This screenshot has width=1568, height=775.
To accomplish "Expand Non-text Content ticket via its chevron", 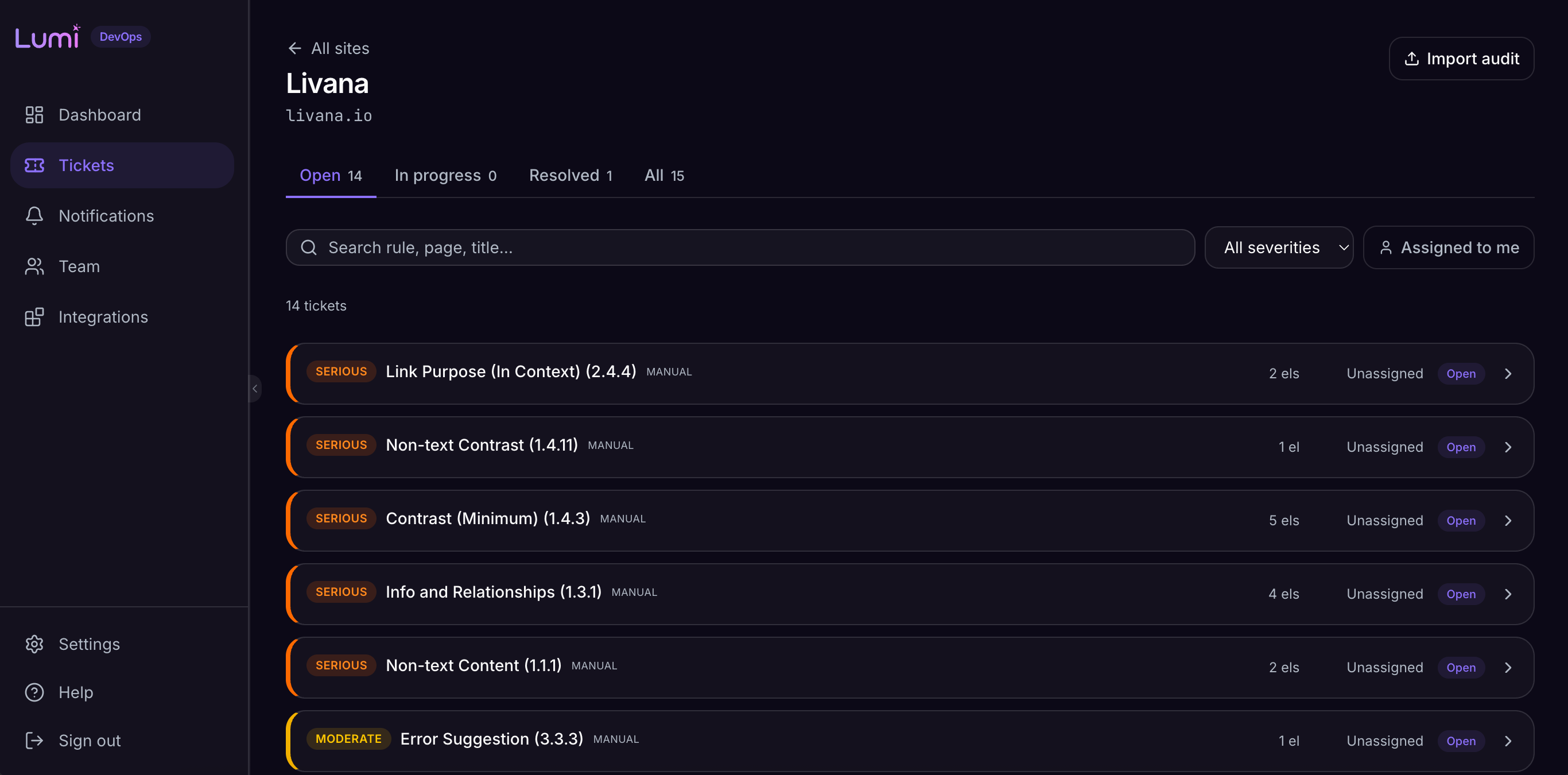I will click(x=1508, y=667).
